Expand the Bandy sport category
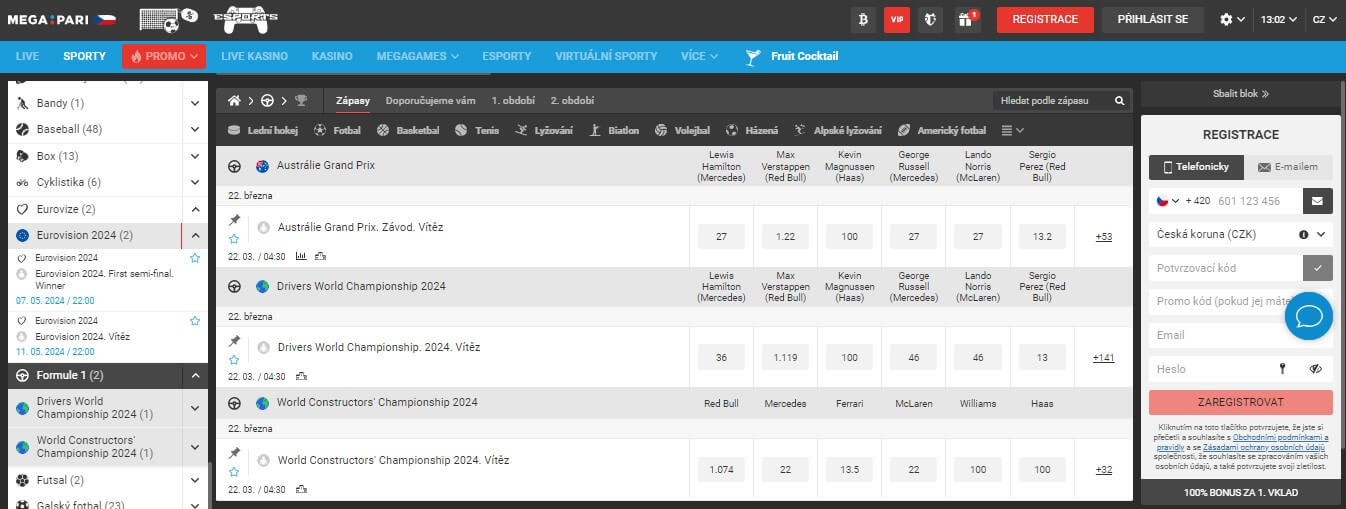The image size is (1346, 509). 195,103
